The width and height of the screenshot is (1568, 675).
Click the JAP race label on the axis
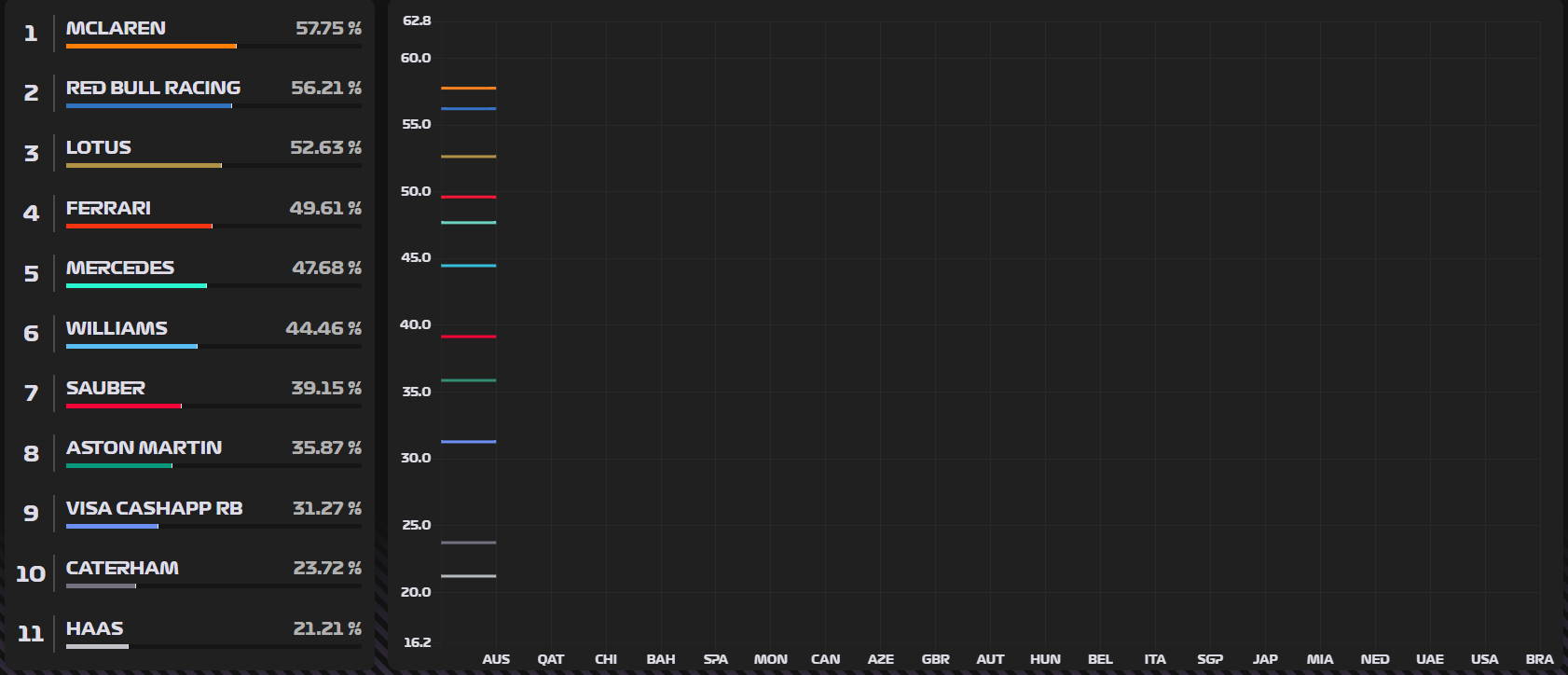pyautogui.click(x=1265, y=659)
